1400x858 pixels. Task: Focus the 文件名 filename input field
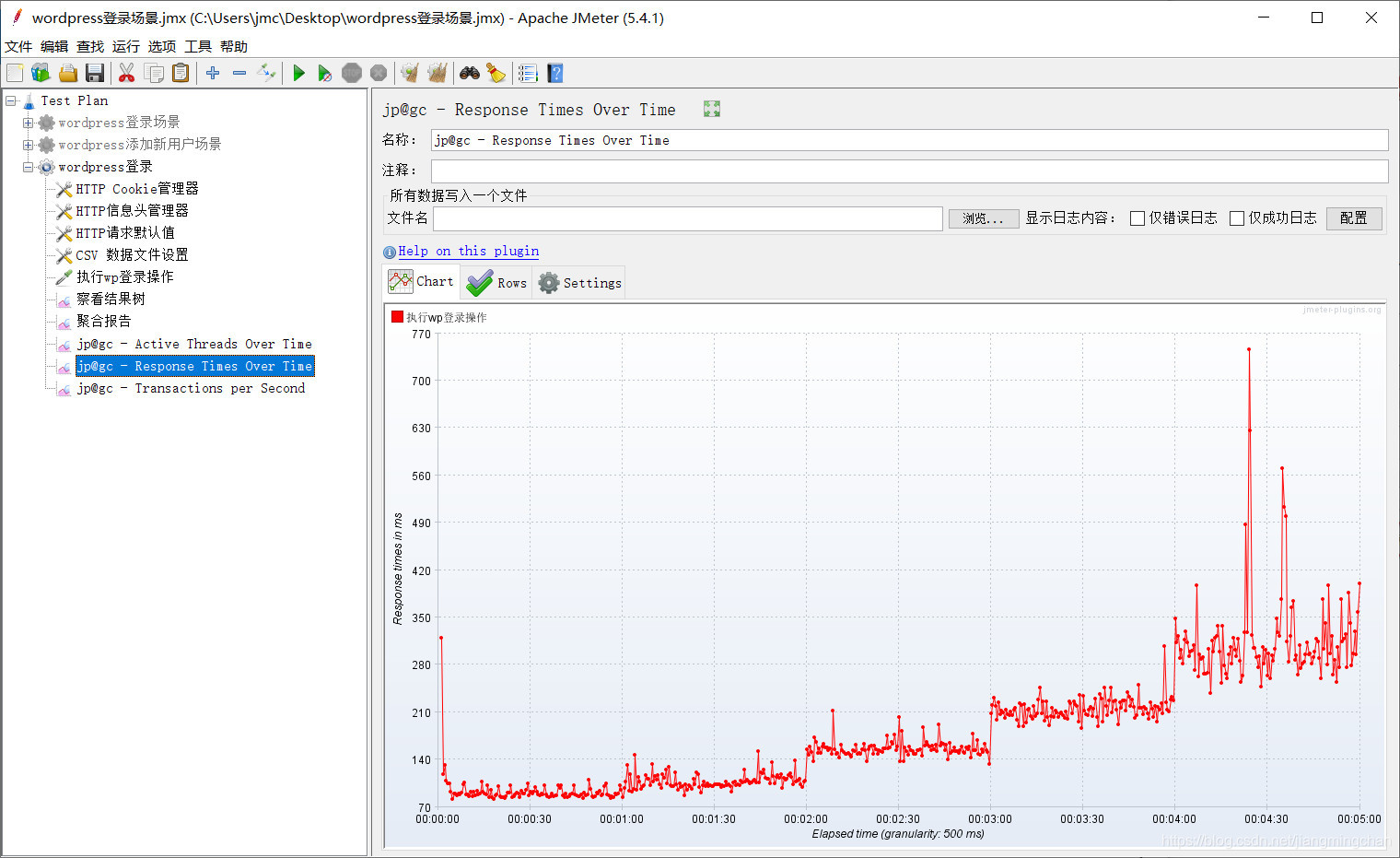pyautogui.click(x=688, y=218)
